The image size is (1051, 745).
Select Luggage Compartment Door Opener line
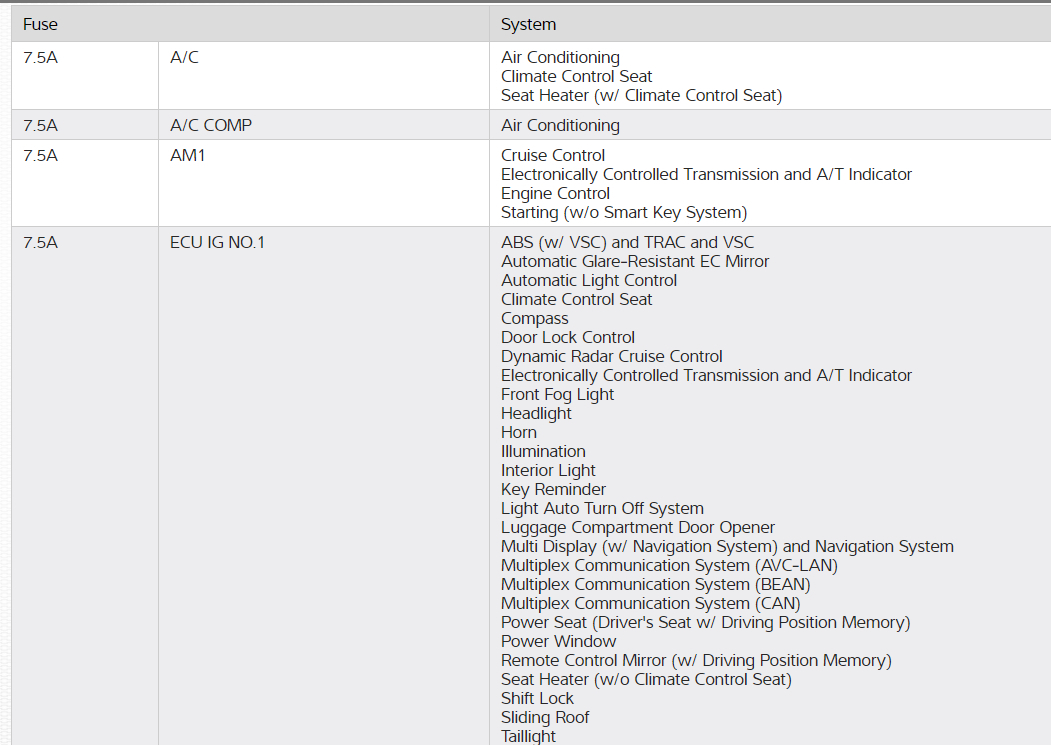coord(638,527)
